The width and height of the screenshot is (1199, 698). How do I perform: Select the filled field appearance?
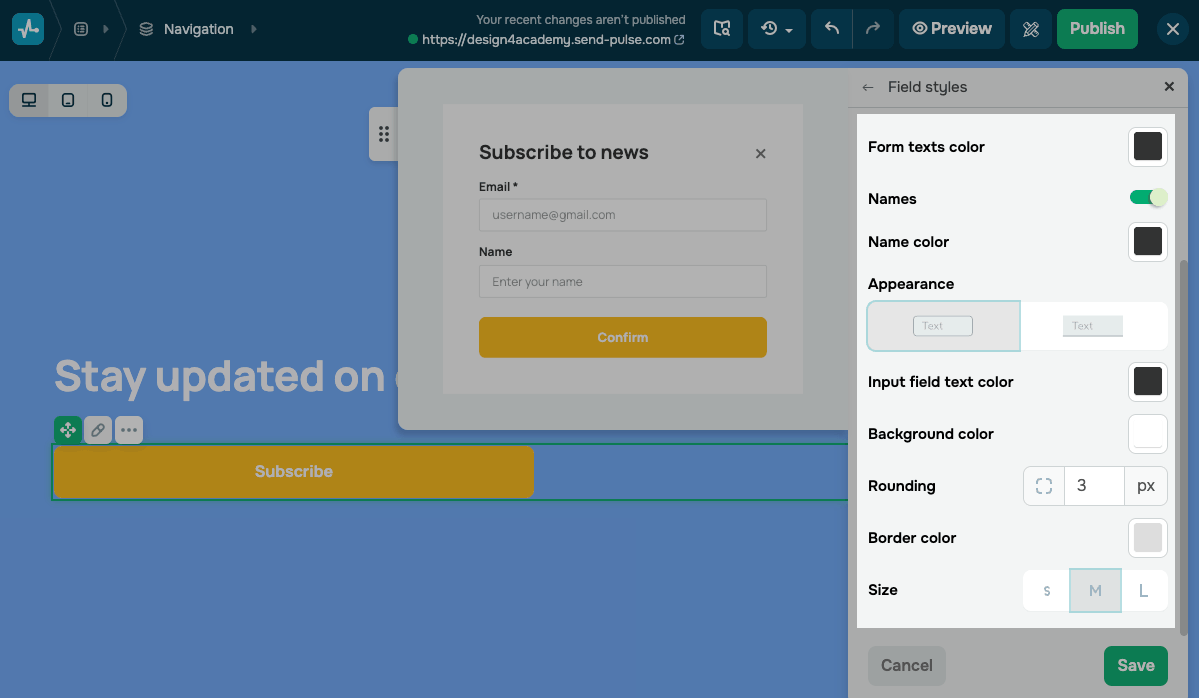tap(1093, 326)
